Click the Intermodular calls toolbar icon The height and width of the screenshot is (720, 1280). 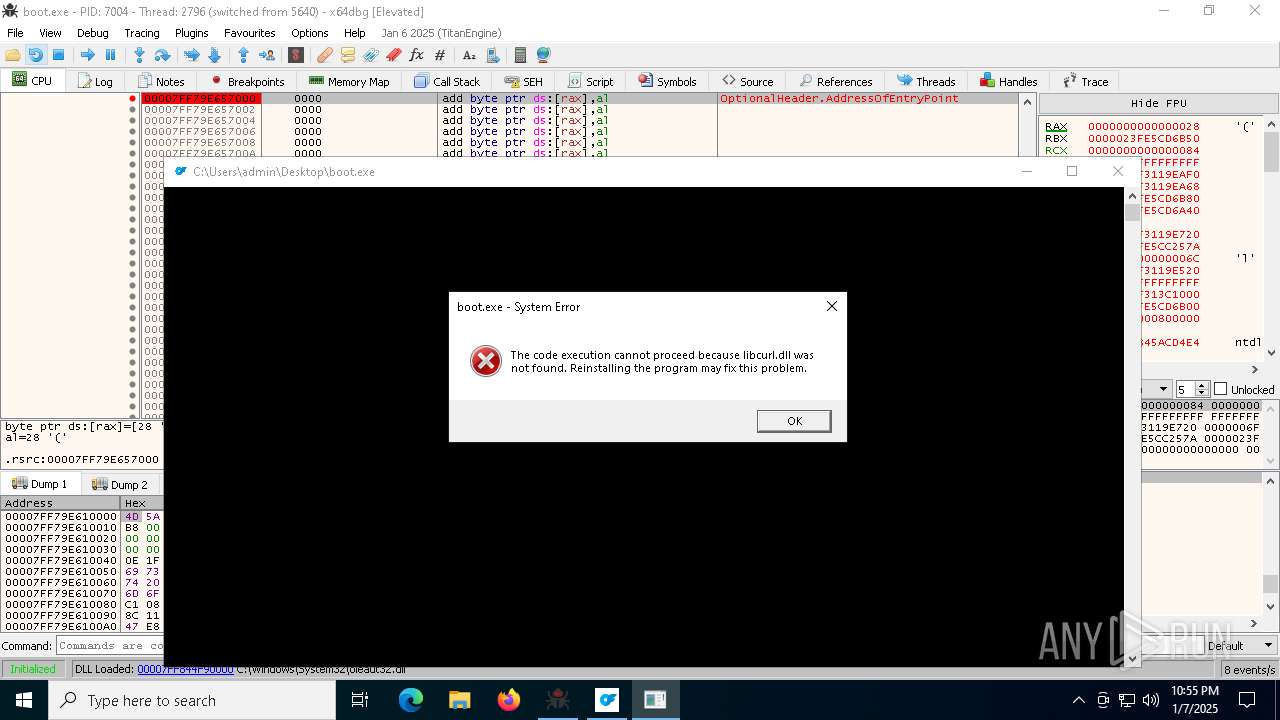(492, 55)
